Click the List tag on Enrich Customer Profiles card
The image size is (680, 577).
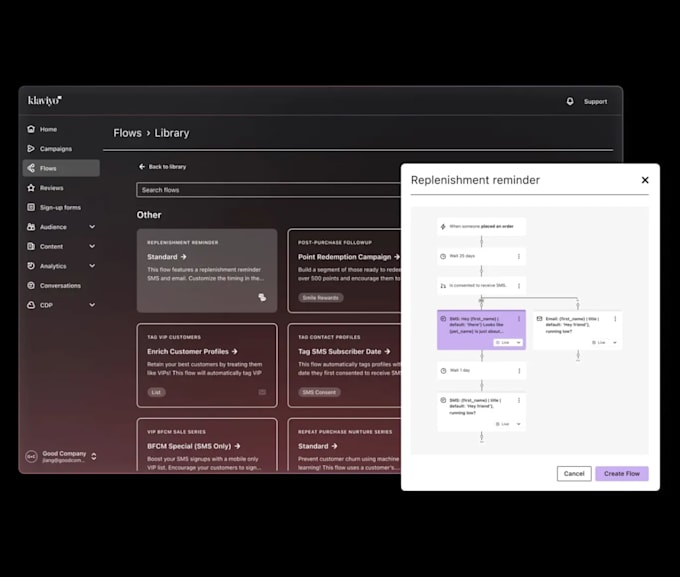point(156,392)
